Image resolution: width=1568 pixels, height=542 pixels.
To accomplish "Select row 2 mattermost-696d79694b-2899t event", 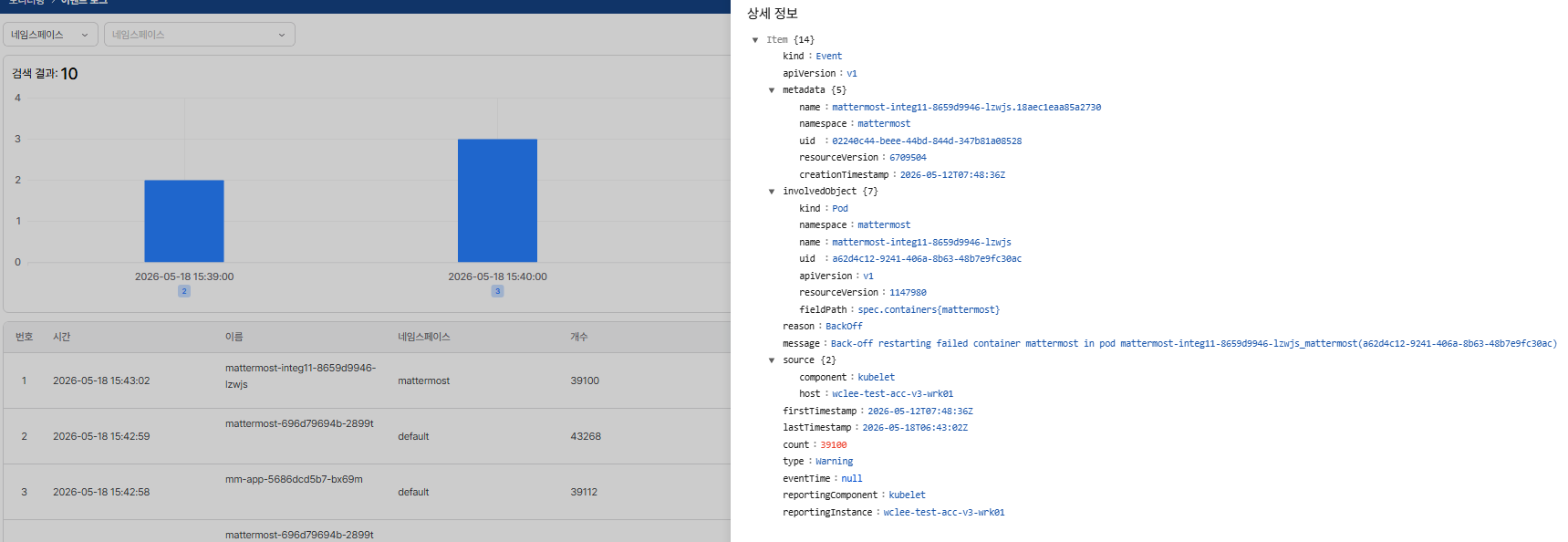I will coord(367,436).
